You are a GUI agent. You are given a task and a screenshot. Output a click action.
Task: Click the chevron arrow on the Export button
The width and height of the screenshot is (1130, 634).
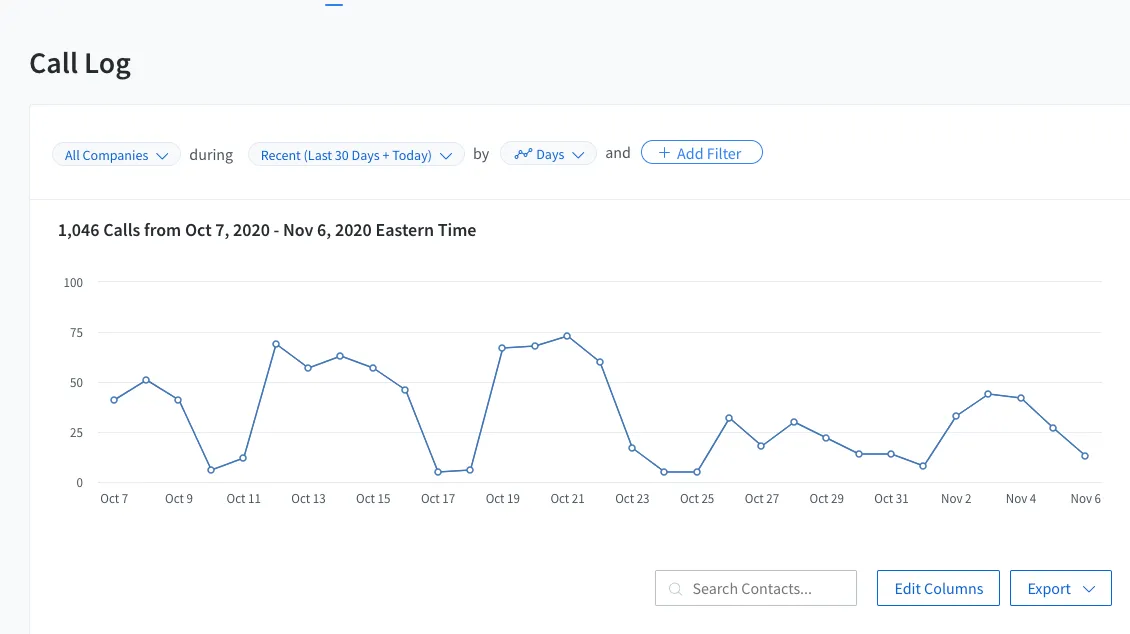(1089, 589)
